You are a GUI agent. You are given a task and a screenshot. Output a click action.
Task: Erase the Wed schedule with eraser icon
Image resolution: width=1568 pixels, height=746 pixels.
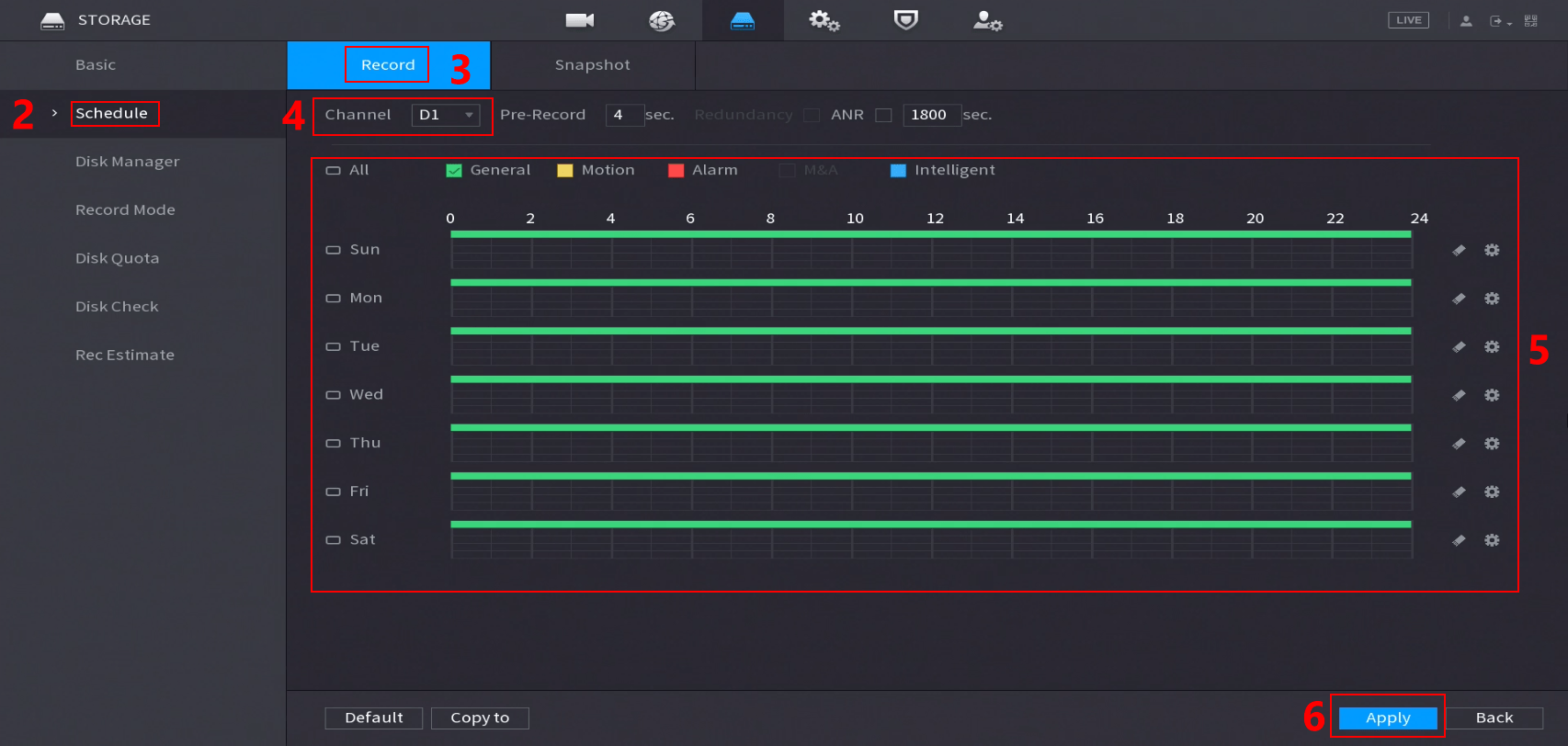tap(1459, 395)
